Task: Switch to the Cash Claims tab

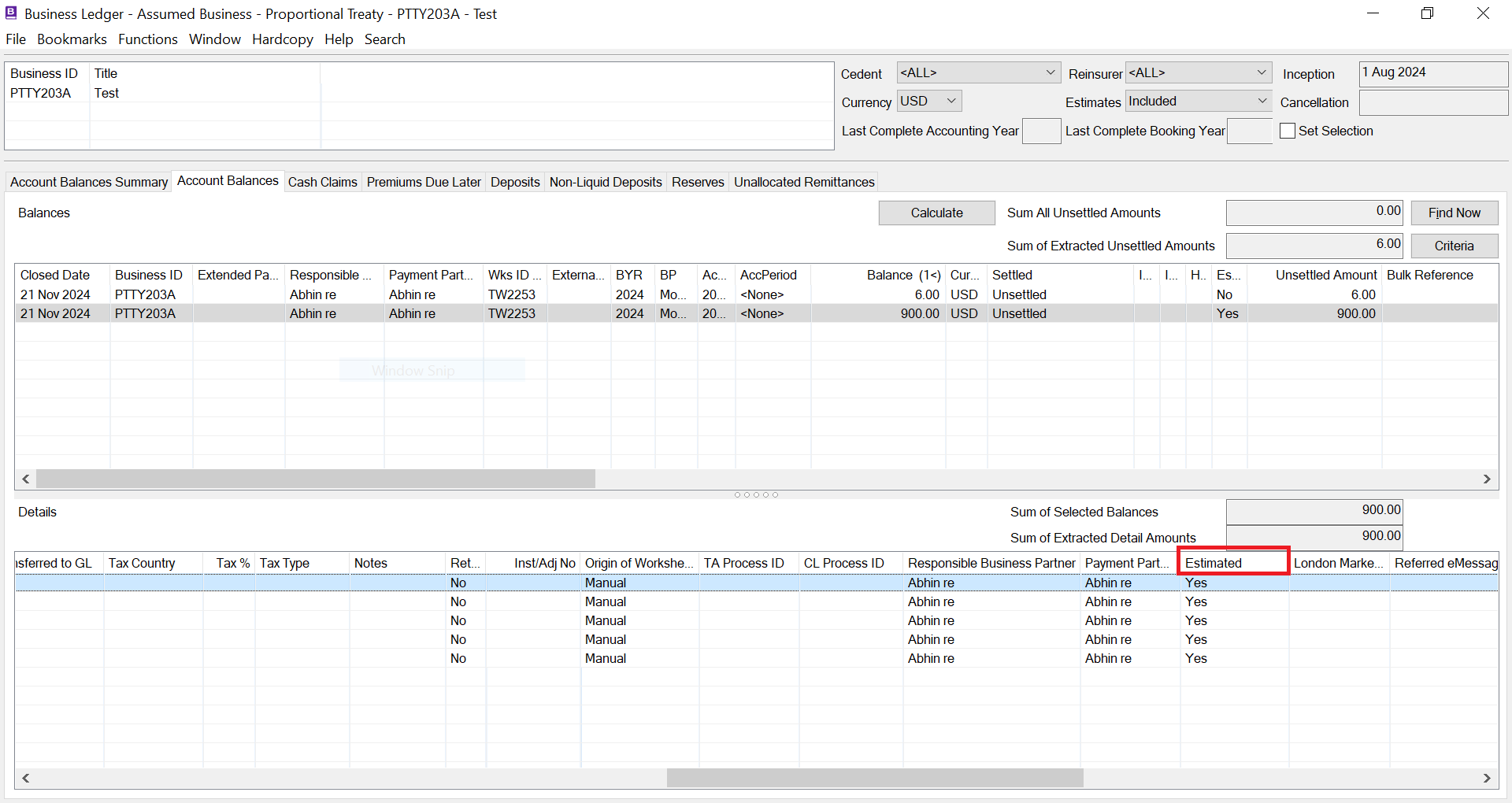Action: click(x=322, y=182)
